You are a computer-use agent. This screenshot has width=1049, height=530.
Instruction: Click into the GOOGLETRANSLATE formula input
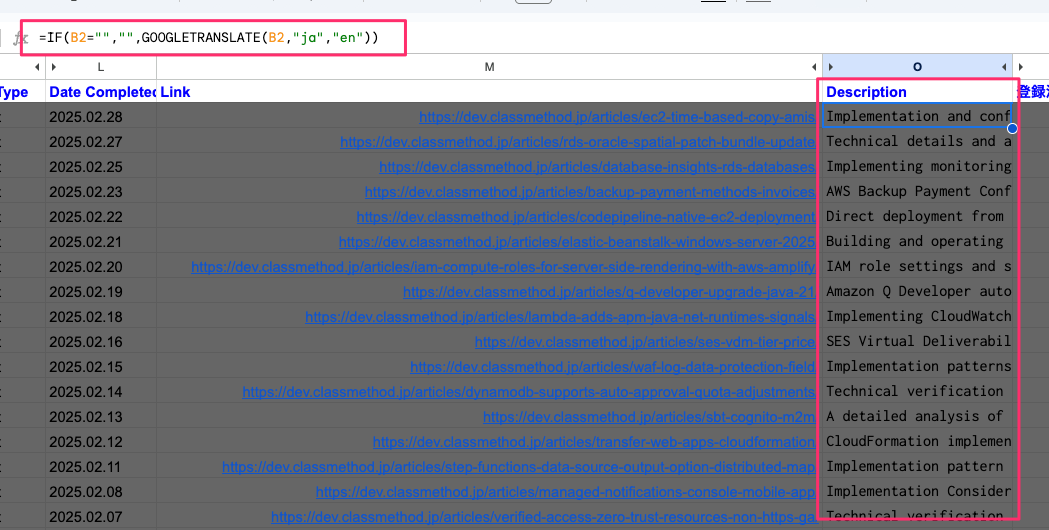pyautogui.click(x=209, y=37)
